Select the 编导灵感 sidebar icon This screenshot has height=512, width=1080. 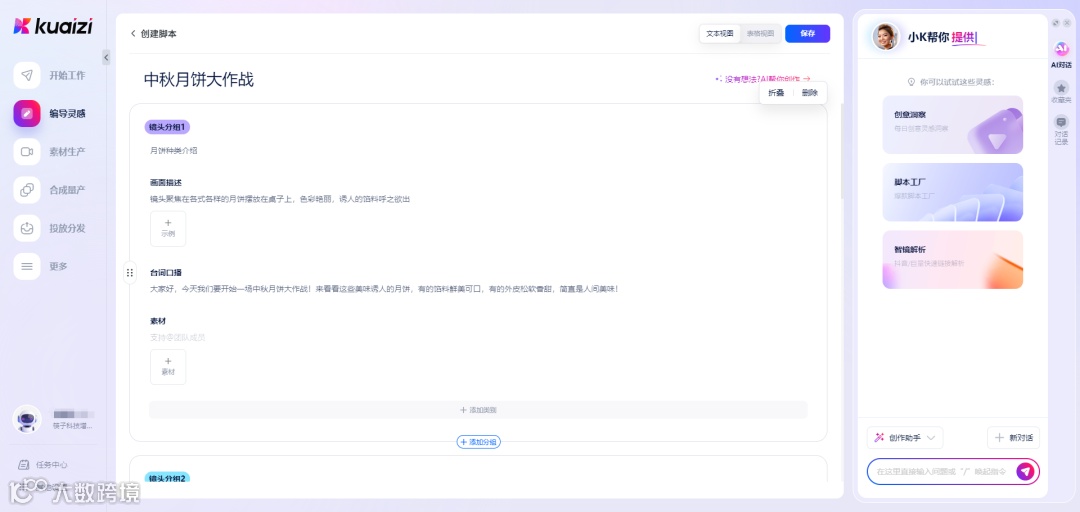[x=27, y=114]
